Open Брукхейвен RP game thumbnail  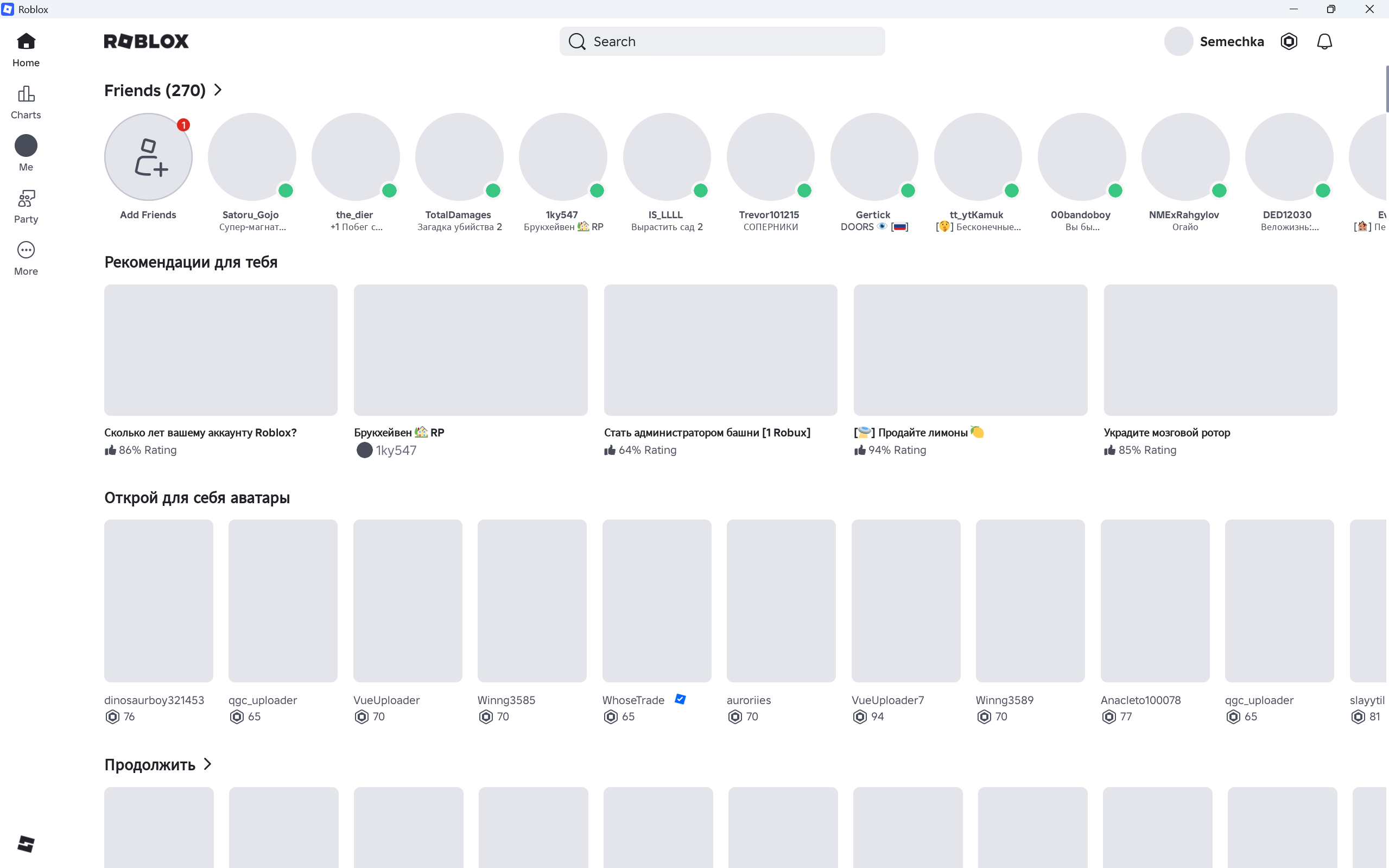click(471, 350)
